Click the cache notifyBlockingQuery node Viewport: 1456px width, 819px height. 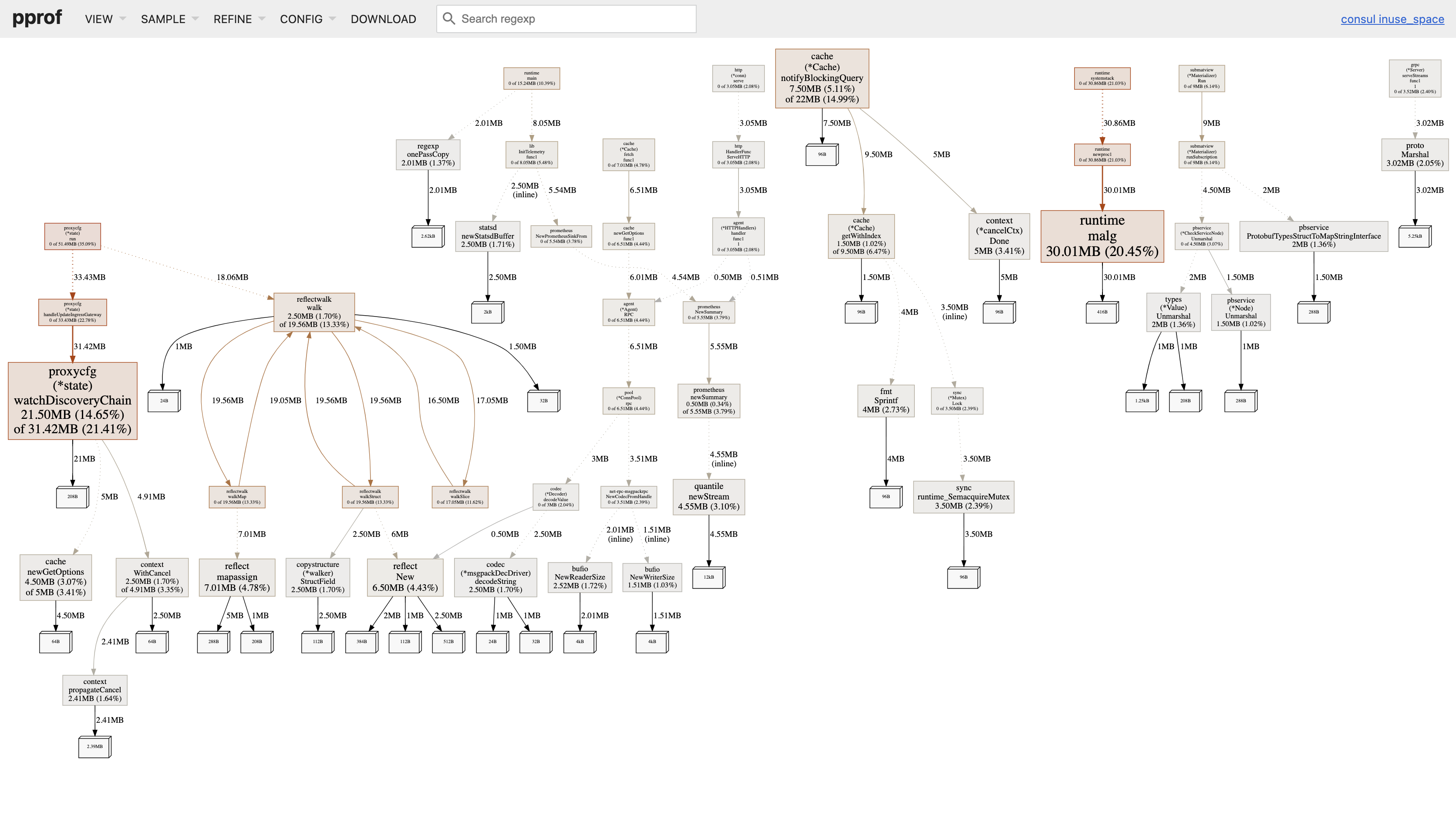(x=822, y=78)
